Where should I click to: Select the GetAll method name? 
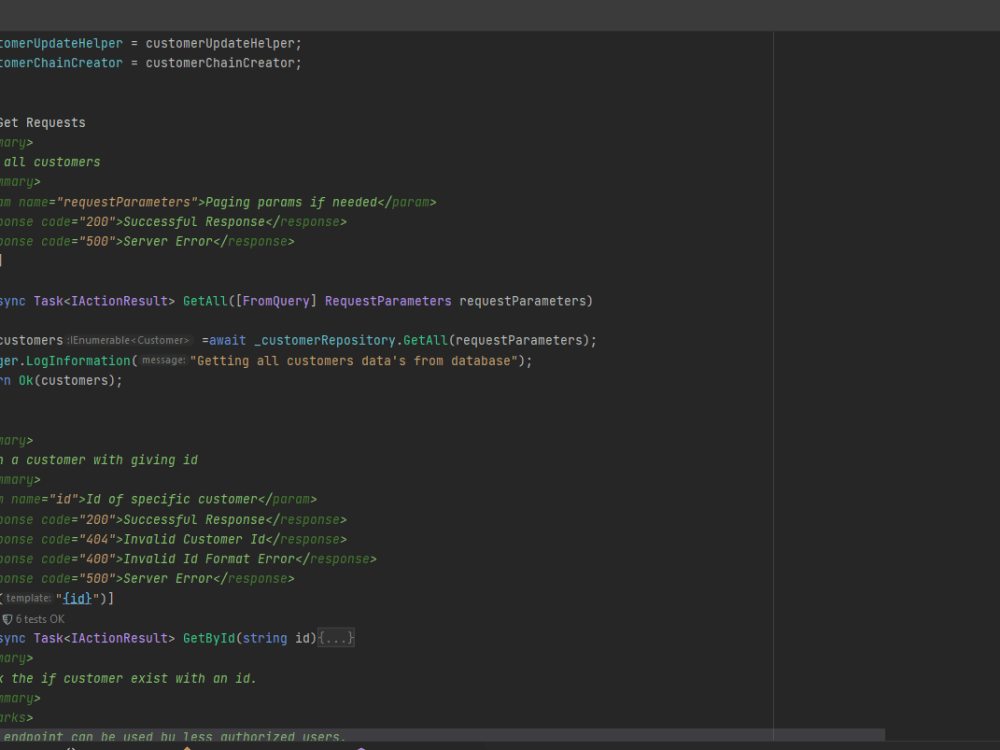pyautogui.click(x=205, y=300)
